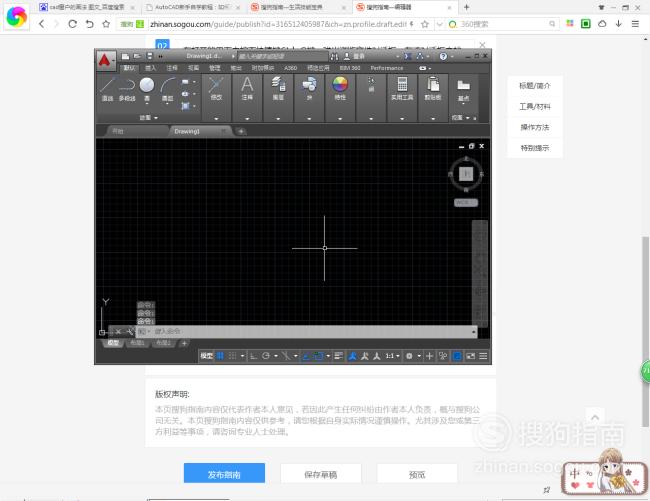This screenshot has width=650, height=501.
Task: Open the browser hamburger menu icon
Action: pyautogui.click(x=635, y=24)
